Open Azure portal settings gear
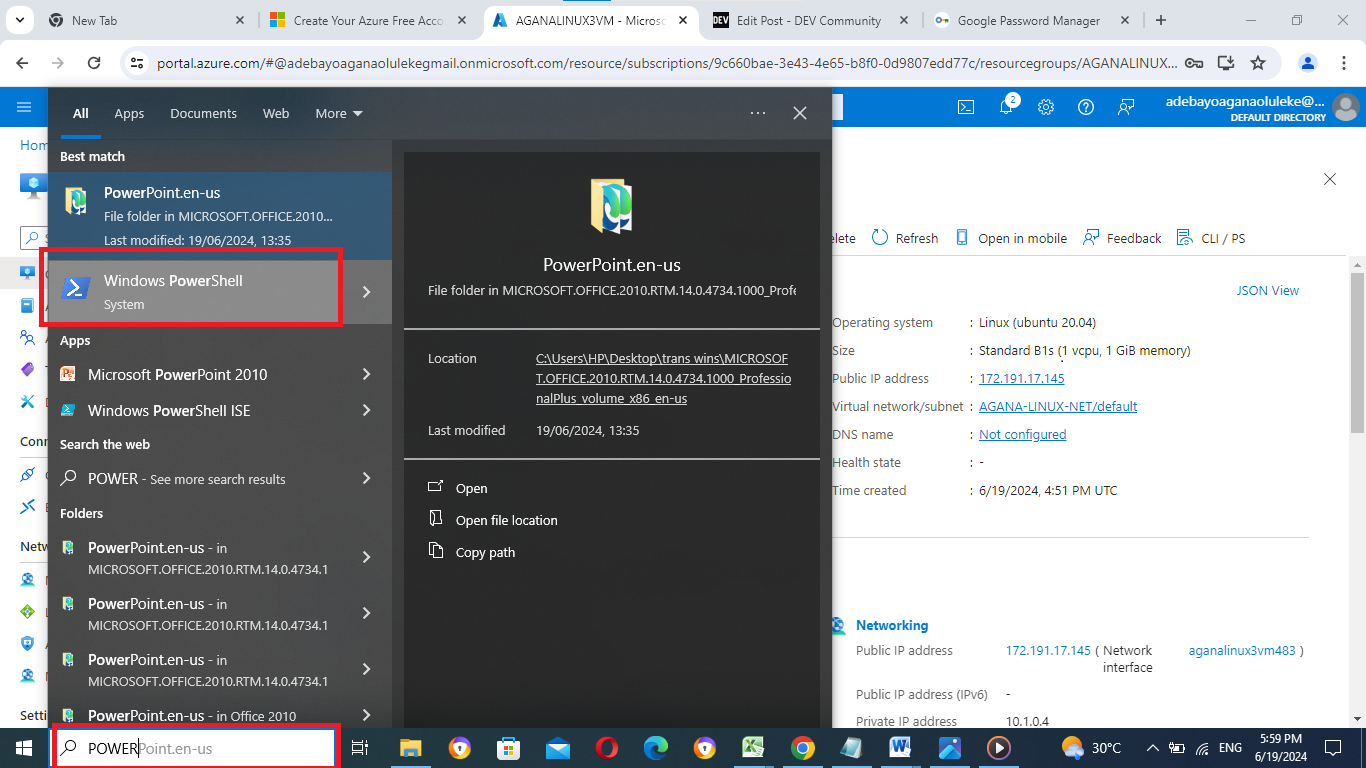Screen dimensions: 1366x768 (1046, 107)
